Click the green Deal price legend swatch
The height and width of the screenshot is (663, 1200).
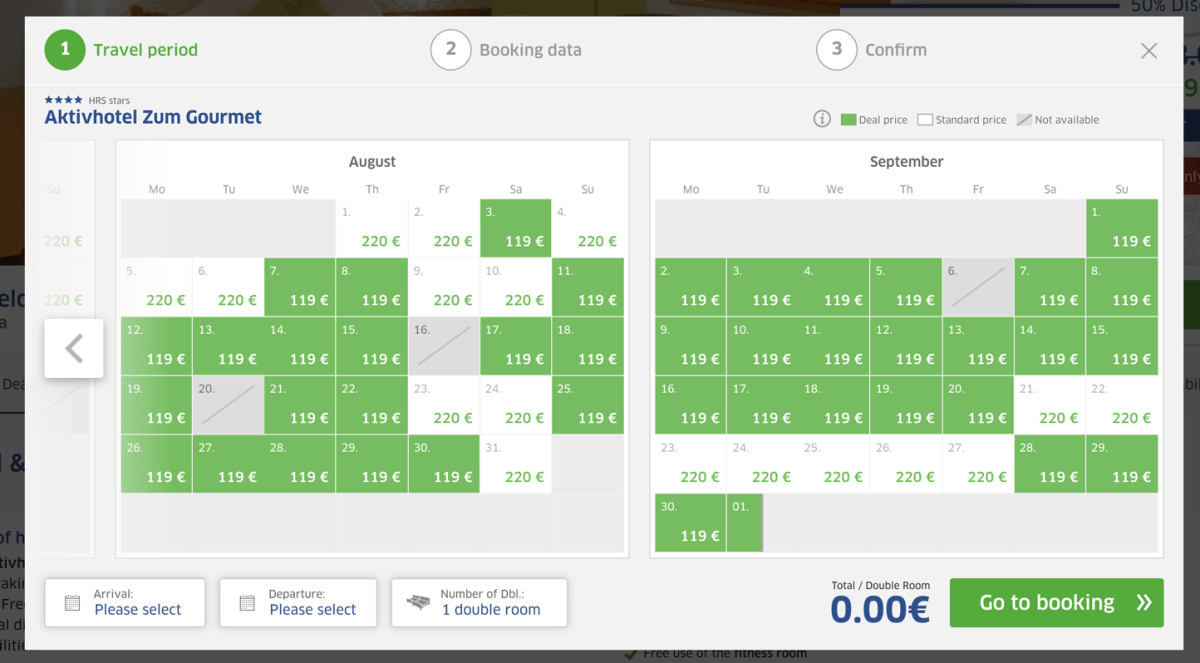[848, 120]
